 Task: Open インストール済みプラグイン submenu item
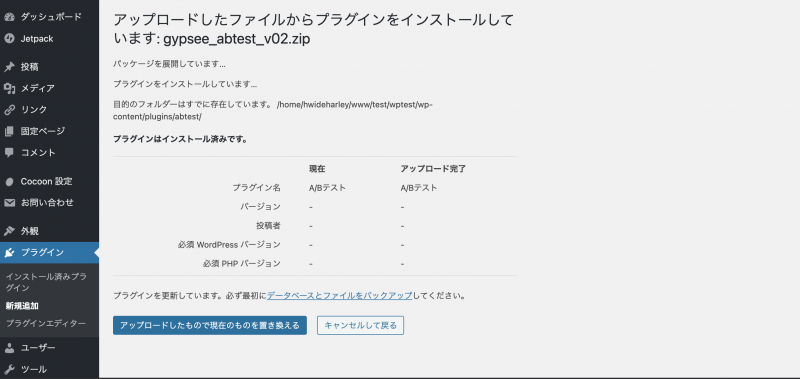pyautogui.click(x=46, y=282)
